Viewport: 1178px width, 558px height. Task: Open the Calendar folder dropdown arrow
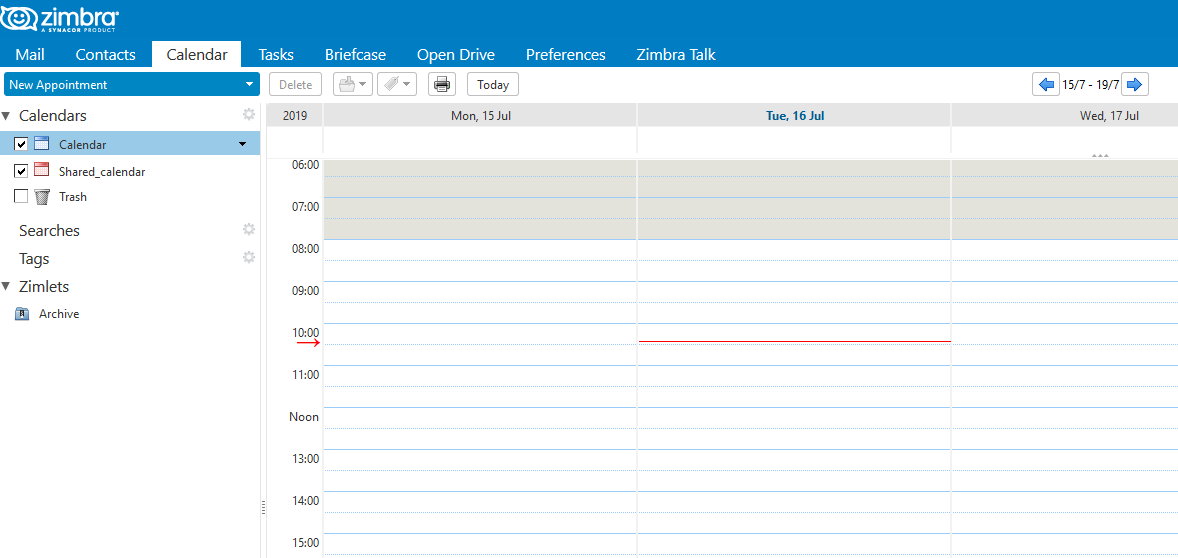click(242, 144)
